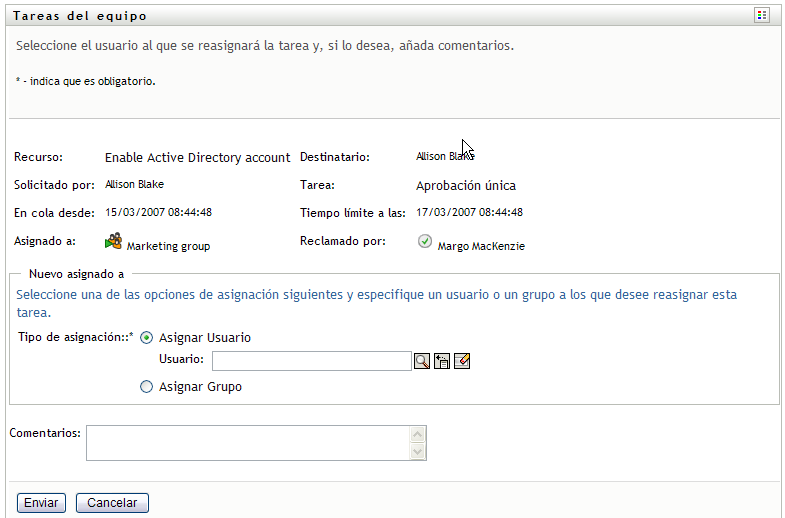Image resolution: width=785 pixels, height=518 pixels.
Task: Click the Recurso label
Action: pos(39,157)
